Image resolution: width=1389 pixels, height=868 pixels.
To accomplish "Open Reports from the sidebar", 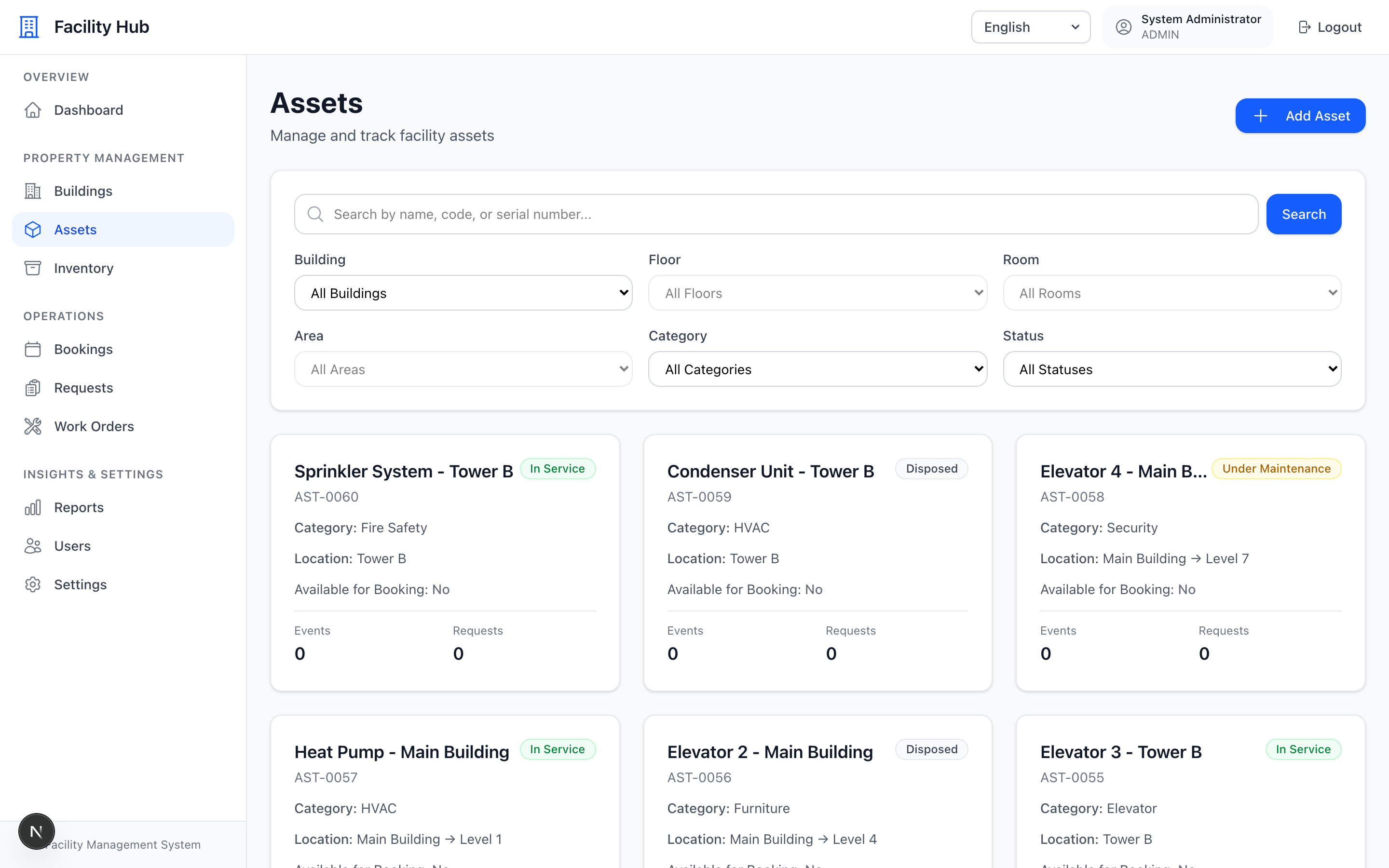I will tap(123, 507).
